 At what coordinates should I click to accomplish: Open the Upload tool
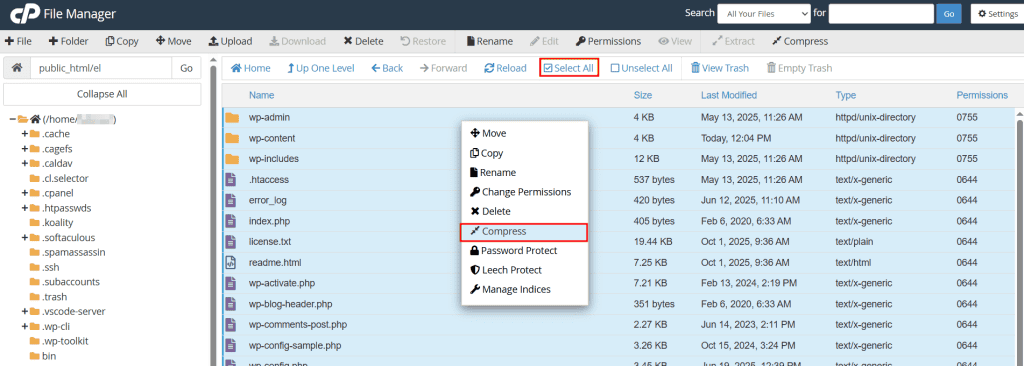pyautogui.click(x=231, y=41)
